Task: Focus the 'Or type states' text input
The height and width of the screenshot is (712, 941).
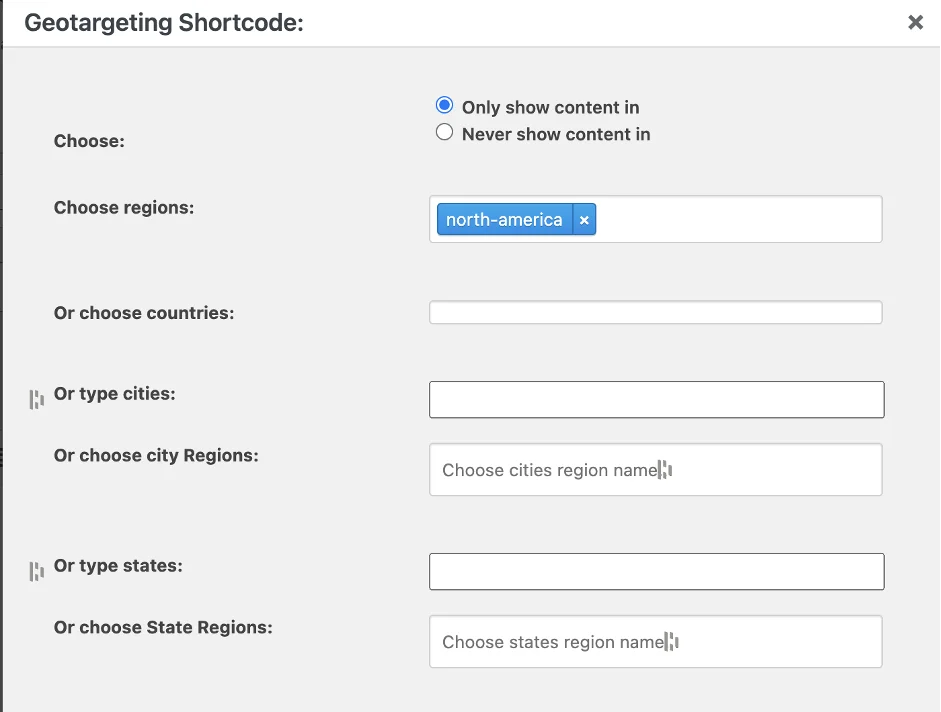Action: click(x=657, y=572)
